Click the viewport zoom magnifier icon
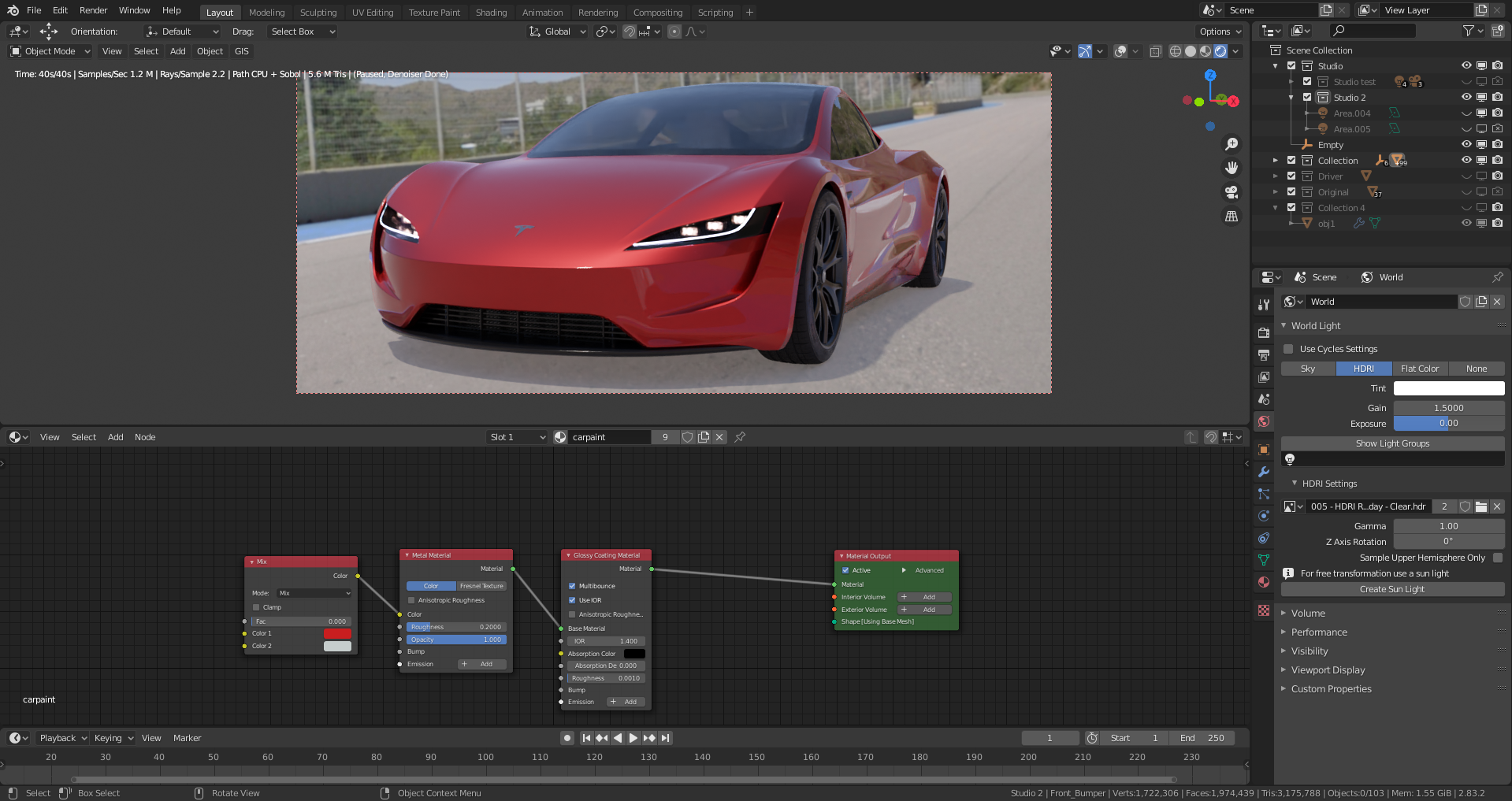Viewport: 1512px width, 801px height. pyautogui.click(x=1232, y=144)
